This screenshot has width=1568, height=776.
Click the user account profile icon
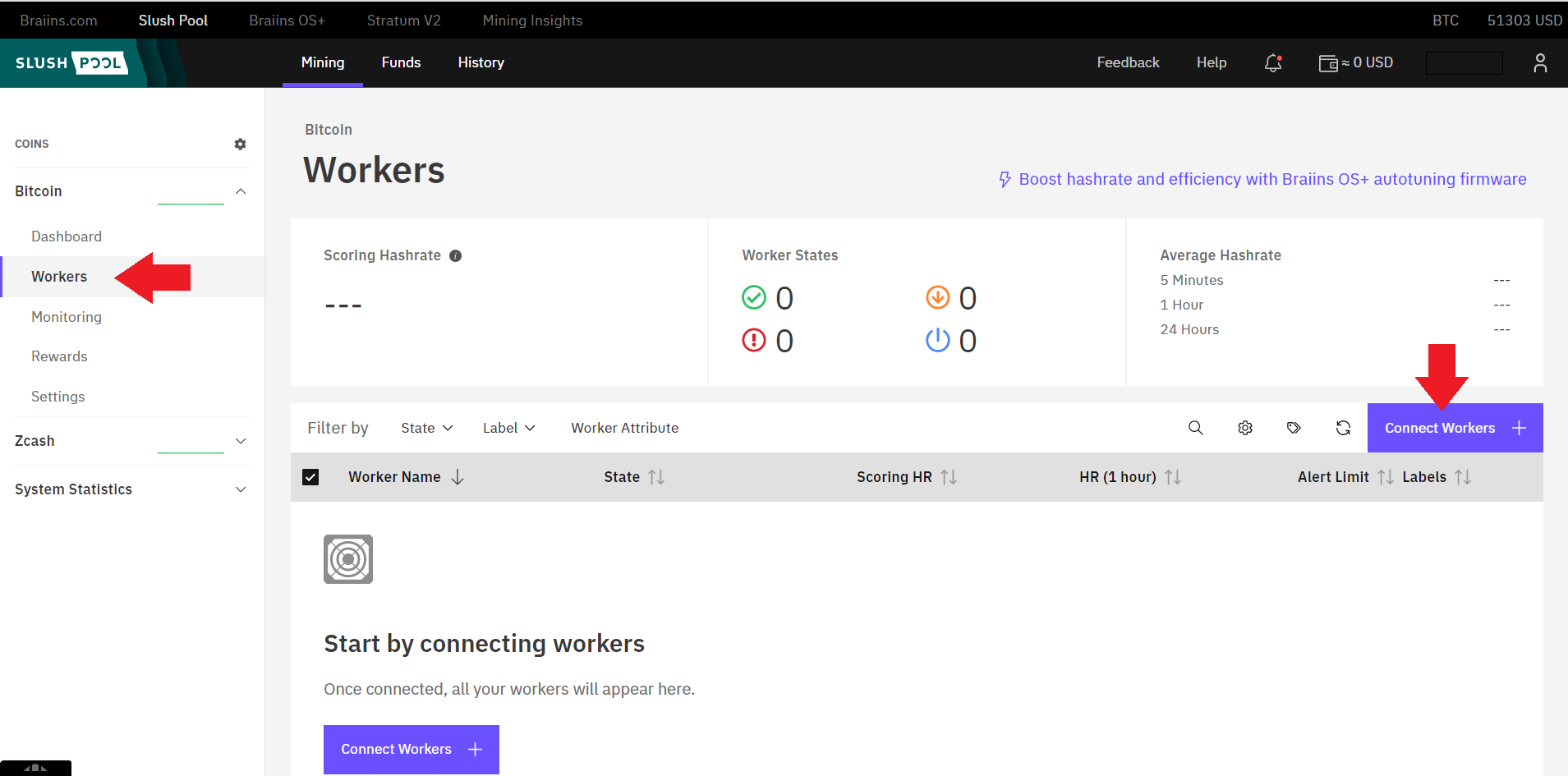point(1540,62)
